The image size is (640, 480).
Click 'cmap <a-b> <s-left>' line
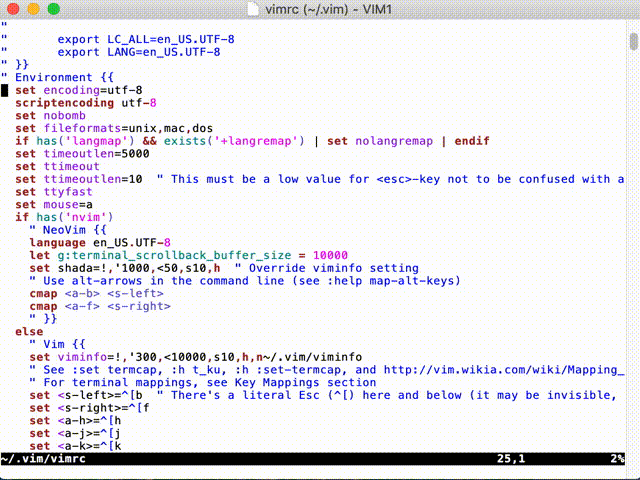96,293
